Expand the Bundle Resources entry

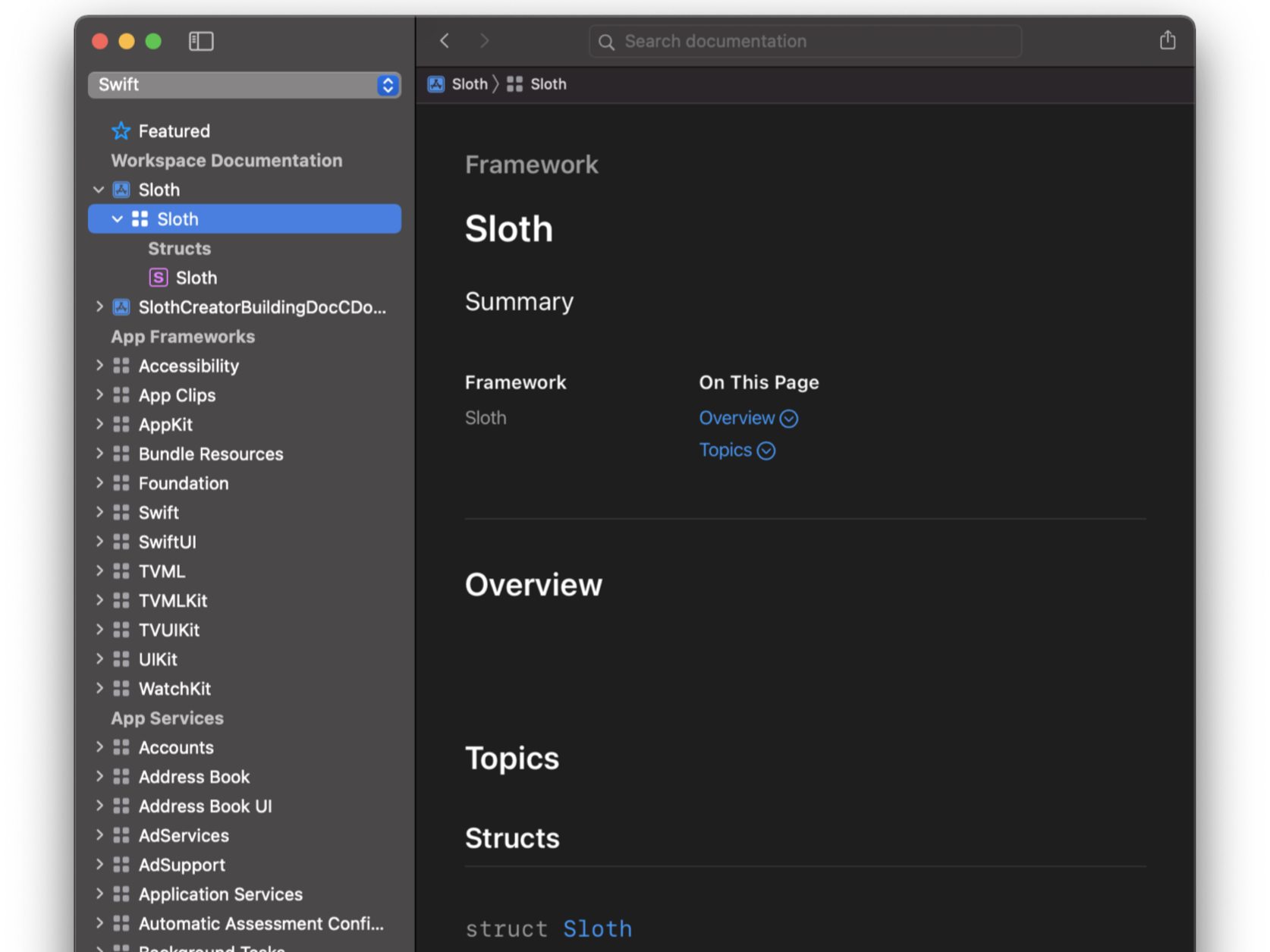[99, 453]
